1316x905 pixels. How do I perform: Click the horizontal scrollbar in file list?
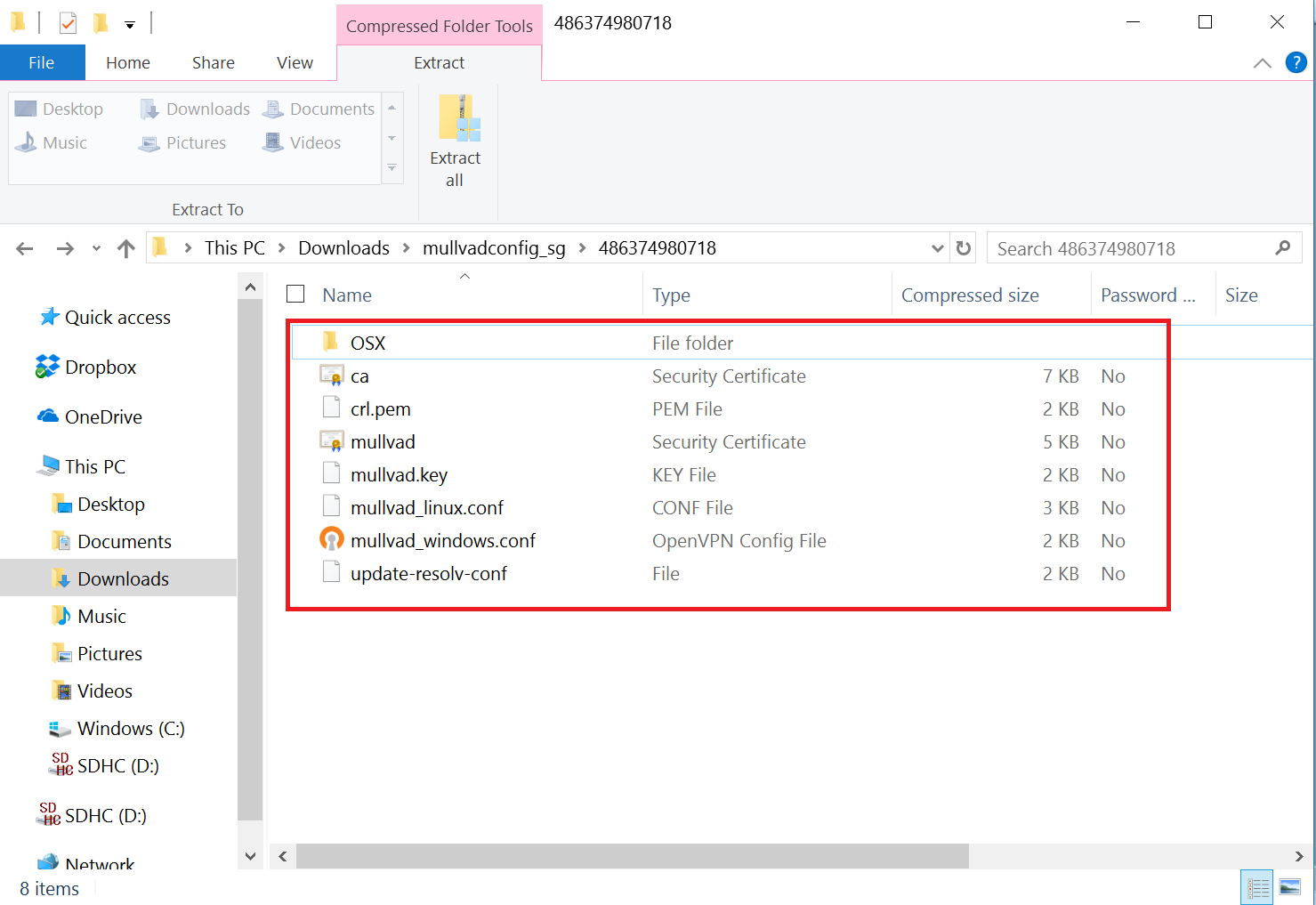pyautogui.click(x=632, y=856)
